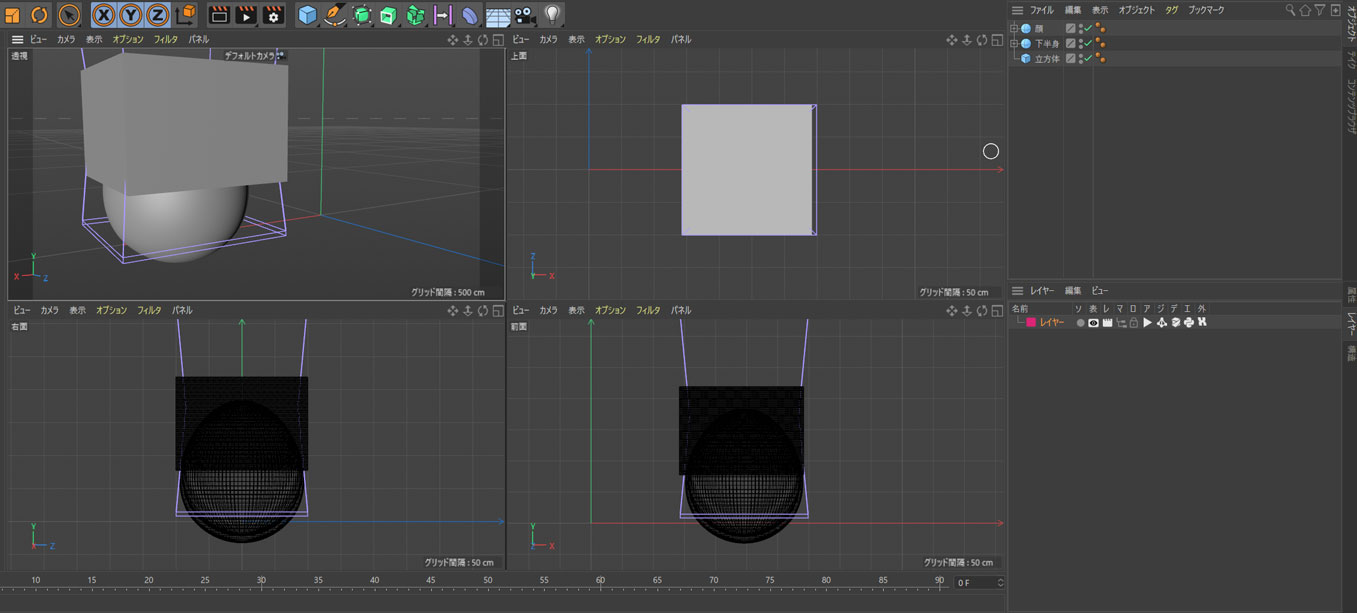
Task: Open the タグ menu in Object Manager
Action: 1171,10
